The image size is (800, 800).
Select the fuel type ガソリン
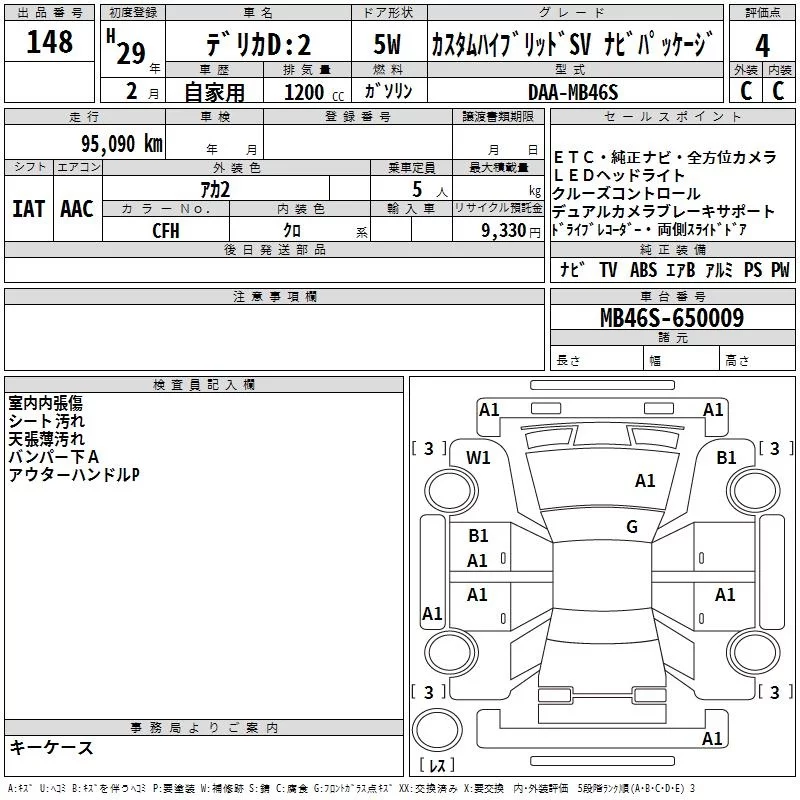coord(389,91)
